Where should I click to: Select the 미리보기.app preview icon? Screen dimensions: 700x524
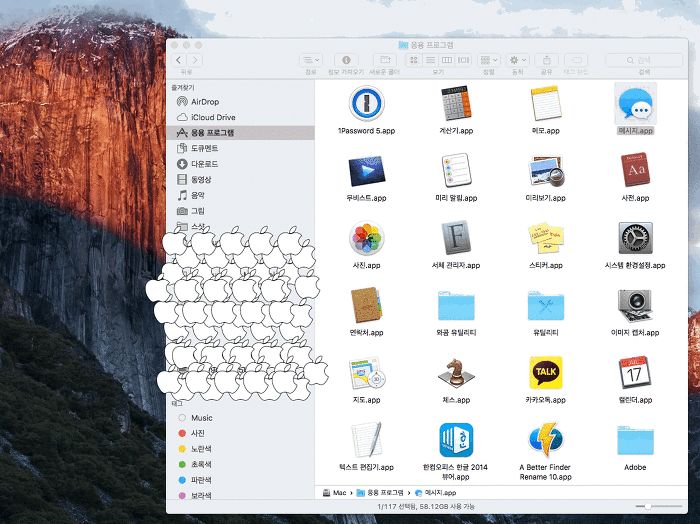546,171
